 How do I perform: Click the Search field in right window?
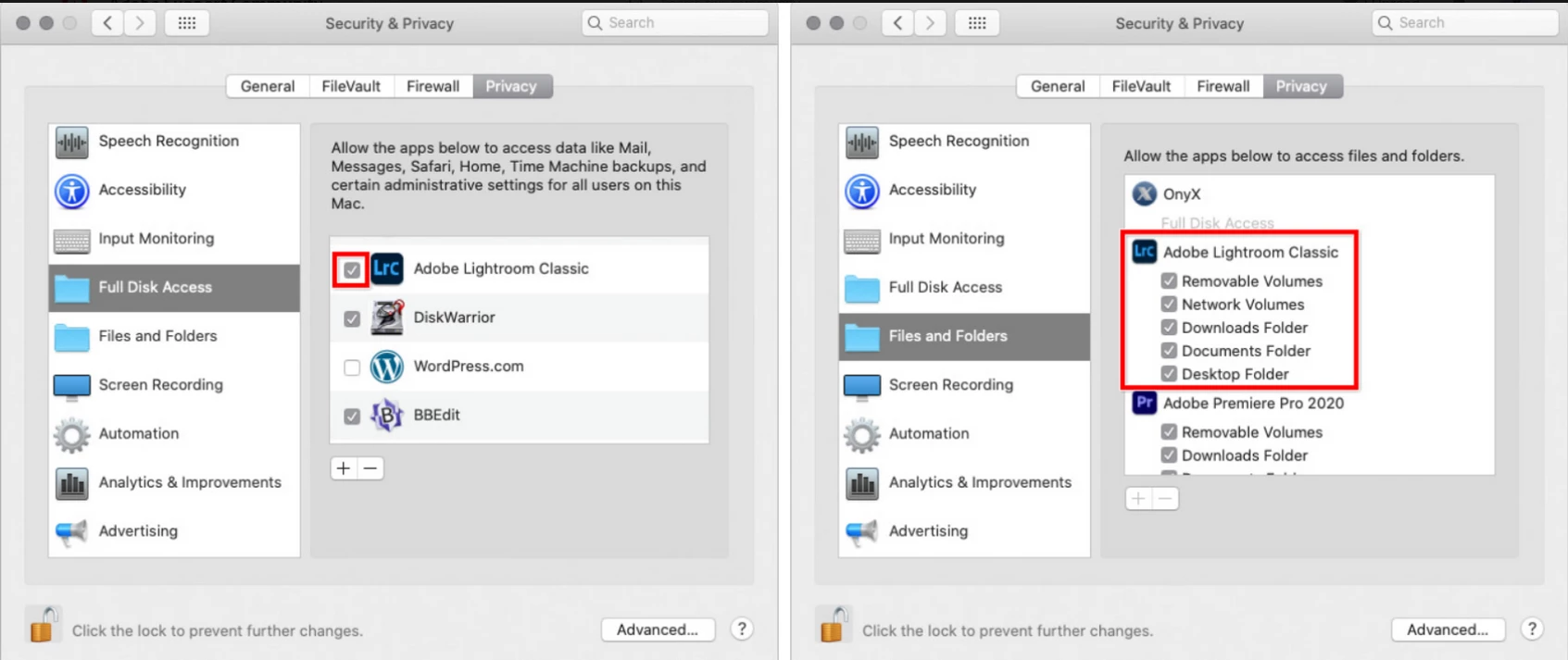(1465, 23)
